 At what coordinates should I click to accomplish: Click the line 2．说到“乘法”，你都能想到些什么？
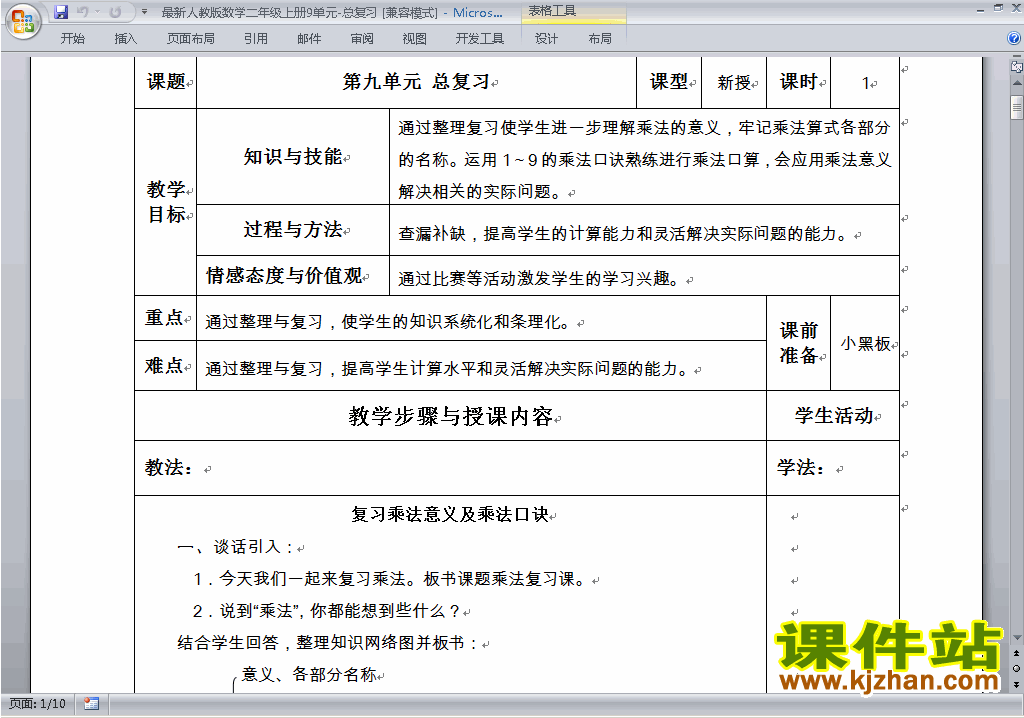(x=327, y=611)
